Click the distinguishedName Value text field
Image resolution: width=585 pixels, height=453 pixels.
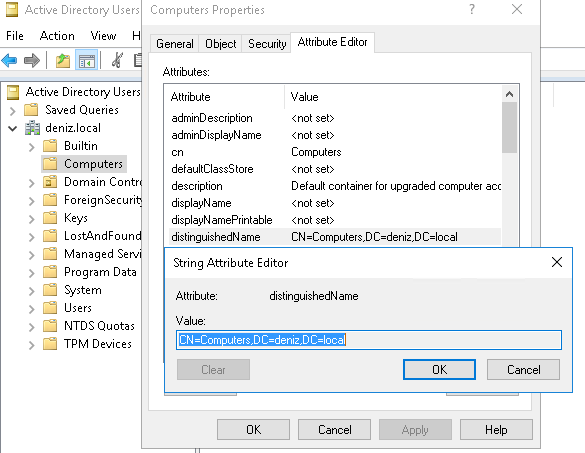point(369,340)
